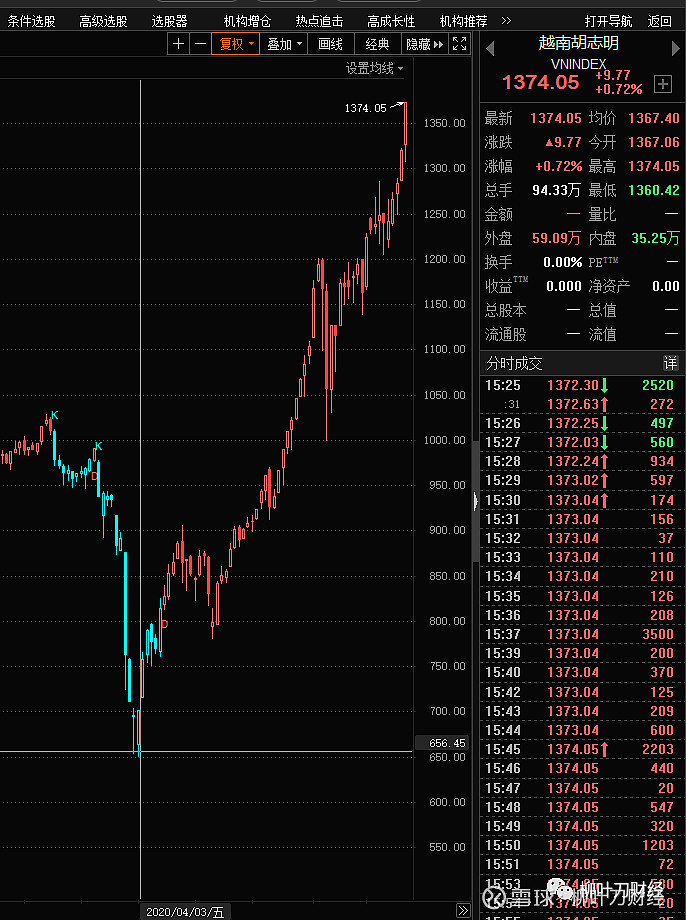Click second cyan K marker on chart
The image size is (686, 920).
tap(99, 446)
